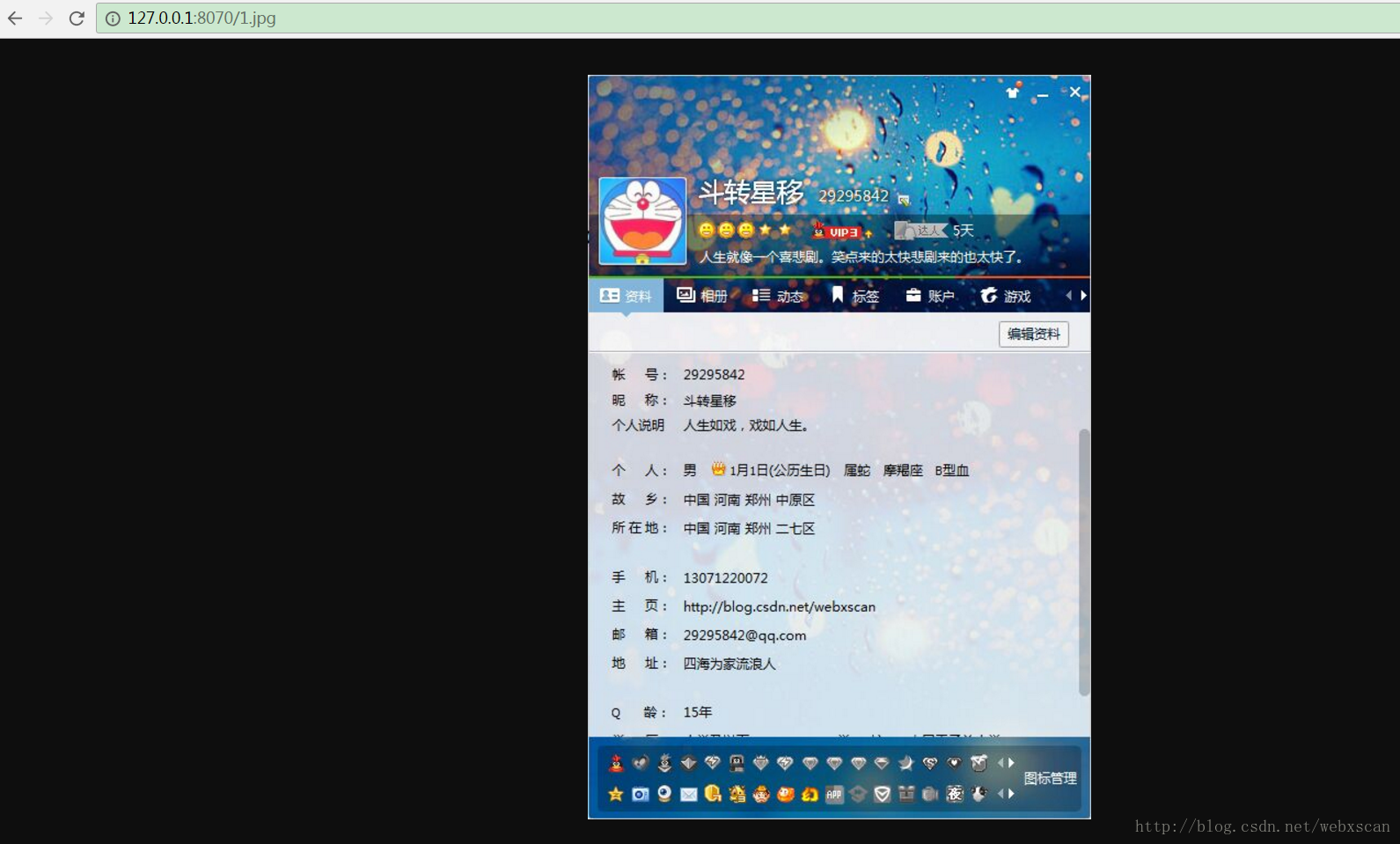Click the gray star-and-moon icon
The height and width of the screenshot is (844, 1400).
point(906,763)
